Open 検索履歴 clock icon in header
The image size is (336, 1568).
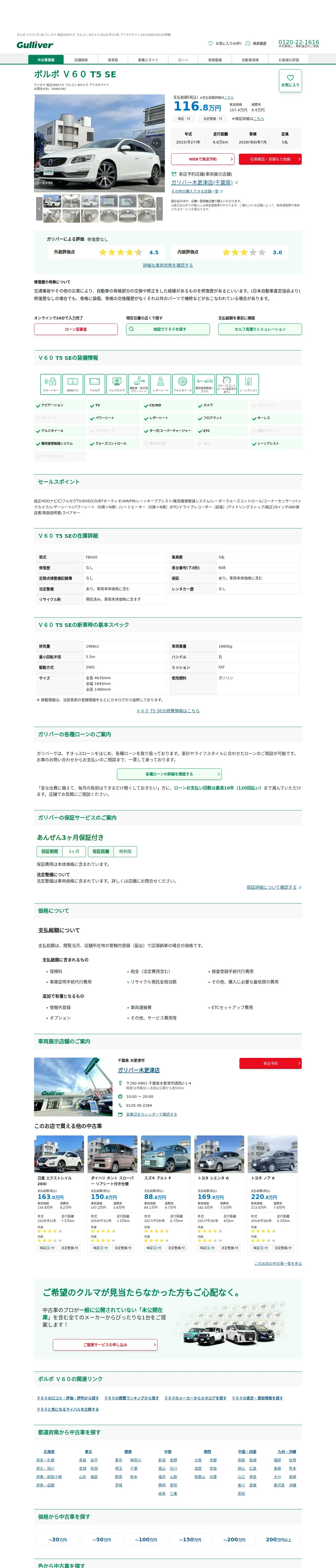tap(248, 43)
